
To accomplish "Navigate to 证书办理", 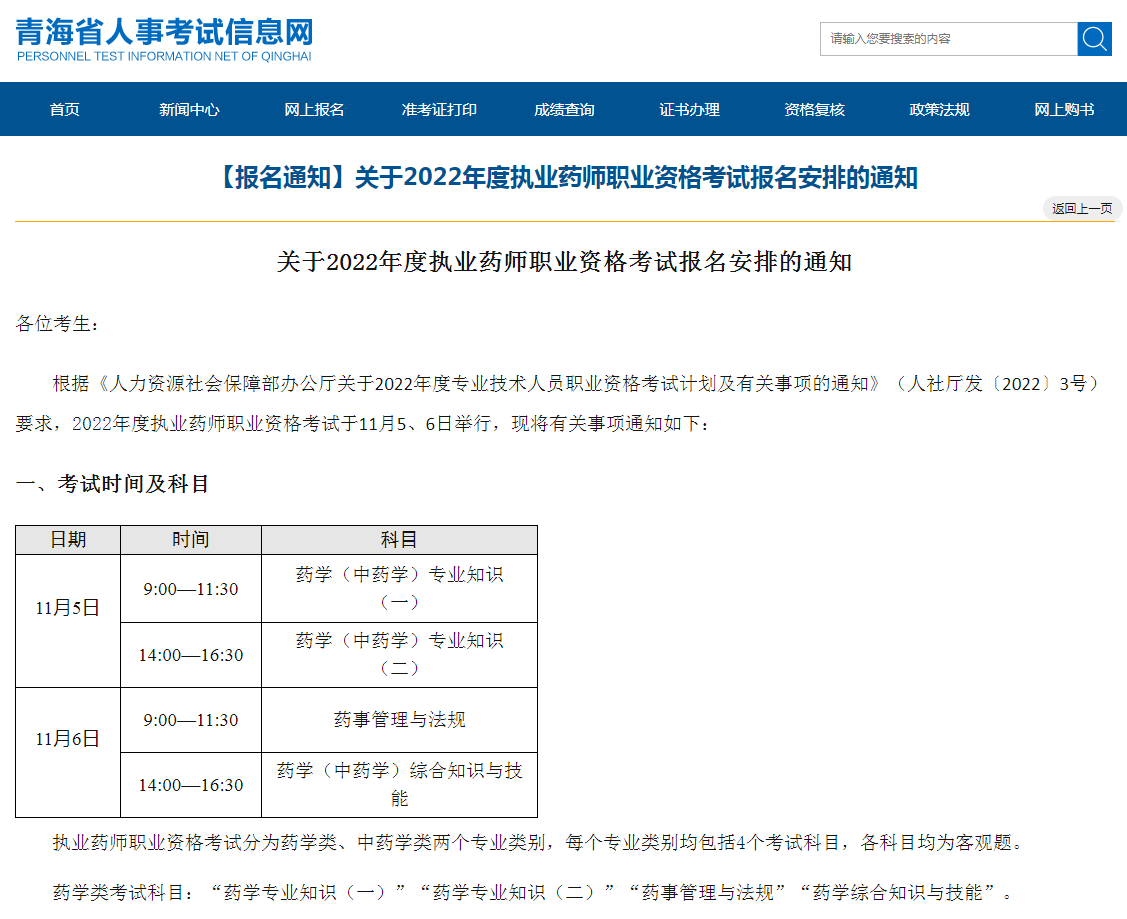I will click(x=689, y=110).
